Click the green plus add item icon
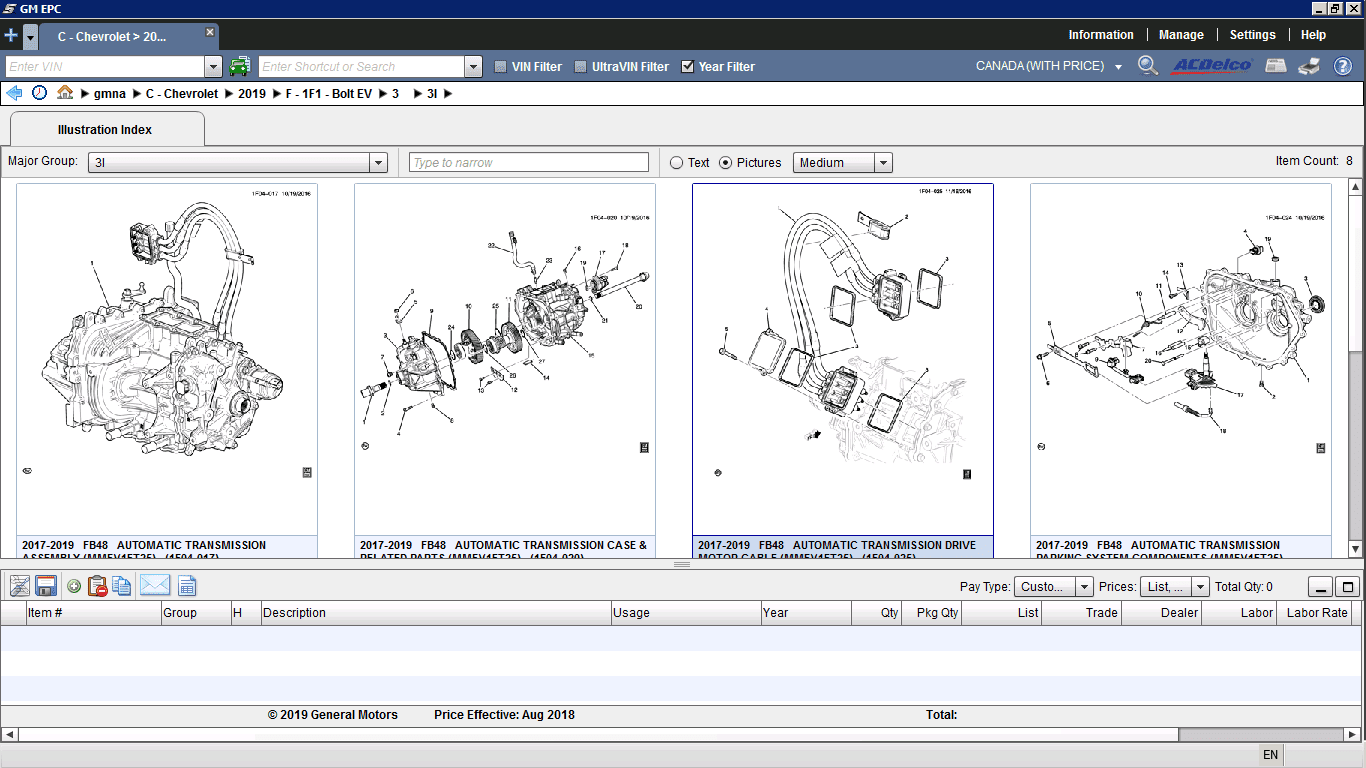The image size is (1366, 768). click(74, 586)
